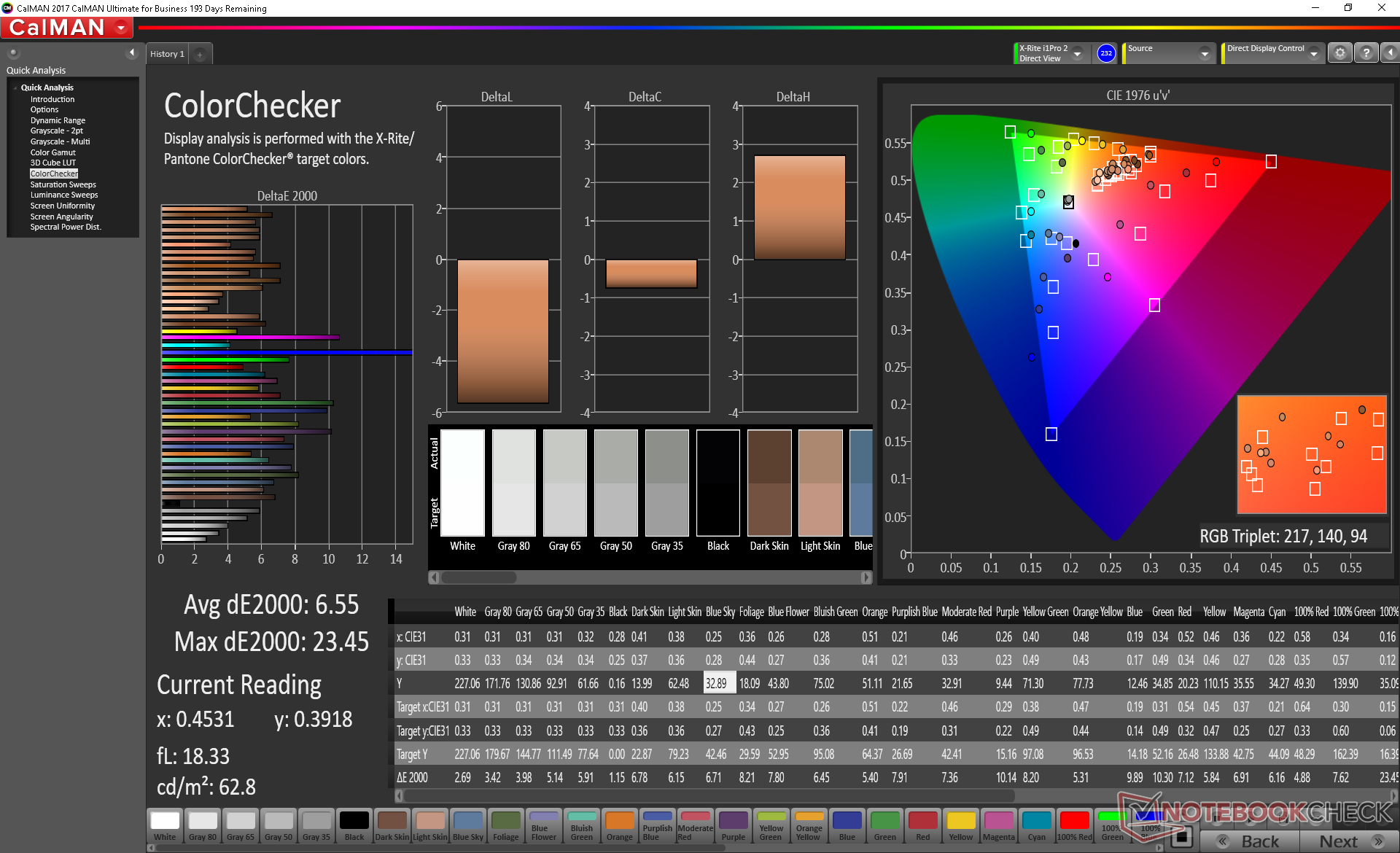1400x853 pixels.
Task: Click the stop measurement square icon
Action: [1183, 836]
